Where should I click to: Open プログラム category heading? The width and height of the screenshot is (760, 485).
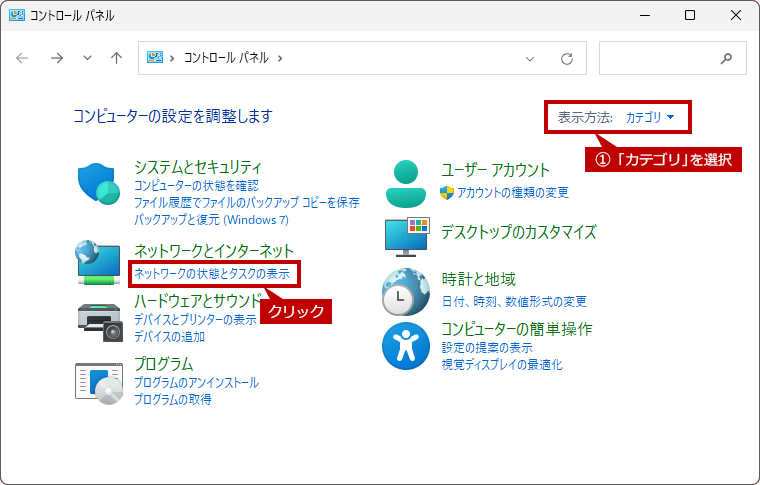point(164,364)
